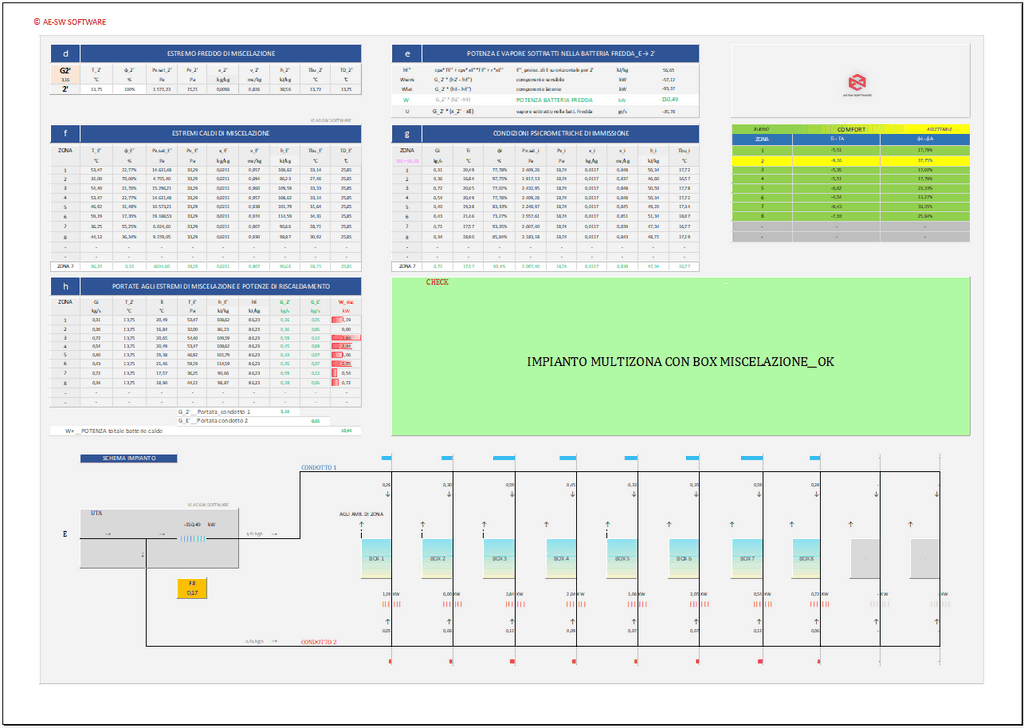Screen dimensions: 1024x728
Task: Click the G2' orange input cell
Action: [64, 71]
